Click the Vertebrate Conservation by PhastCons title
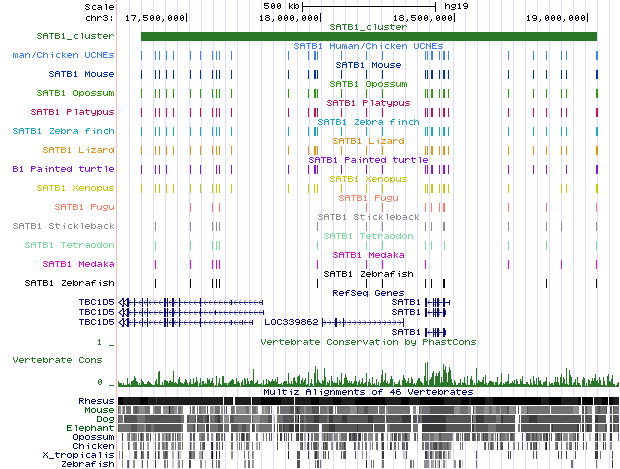620x469 pixels. click(367, 342)
